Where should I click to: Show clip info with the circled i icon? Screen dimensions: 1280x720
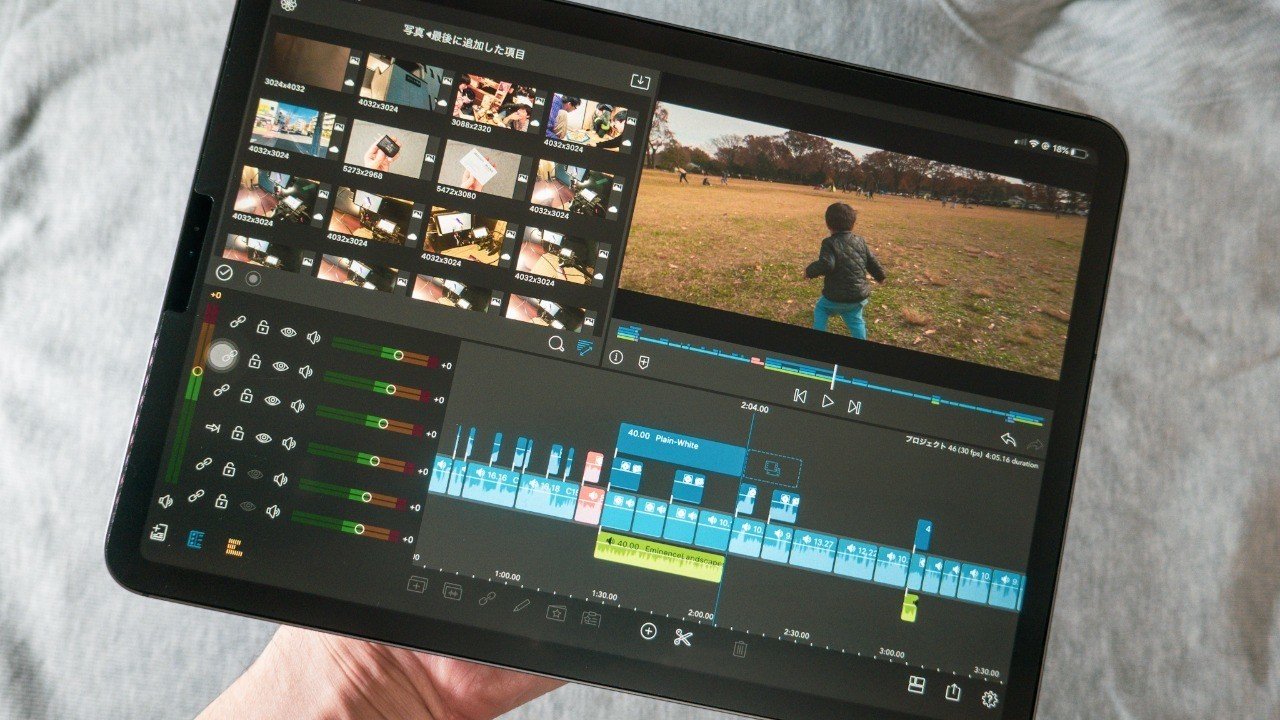(x=616, y=357)
